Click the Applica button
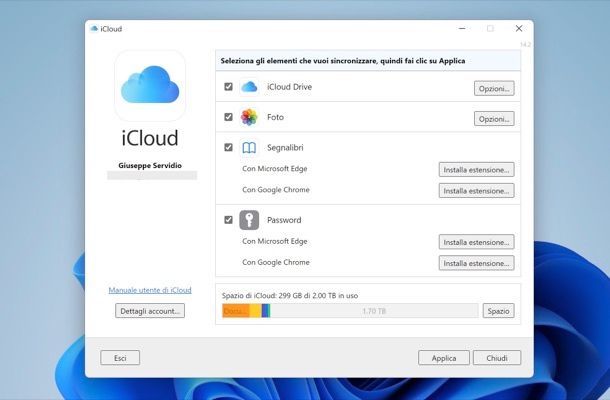Screen dimensions: 610x400 444,358
